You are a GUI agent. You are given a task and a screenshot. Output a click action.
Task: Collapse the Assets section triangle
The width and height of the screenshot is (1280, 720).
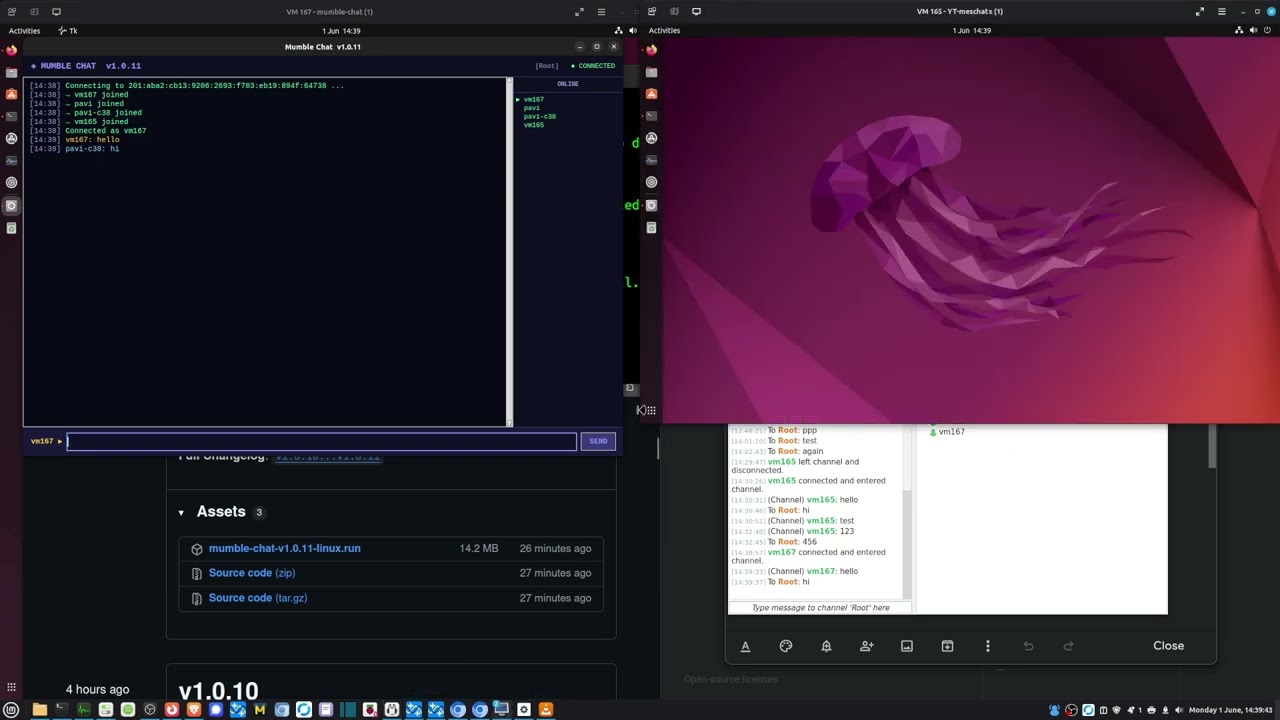tap(181, 513)
